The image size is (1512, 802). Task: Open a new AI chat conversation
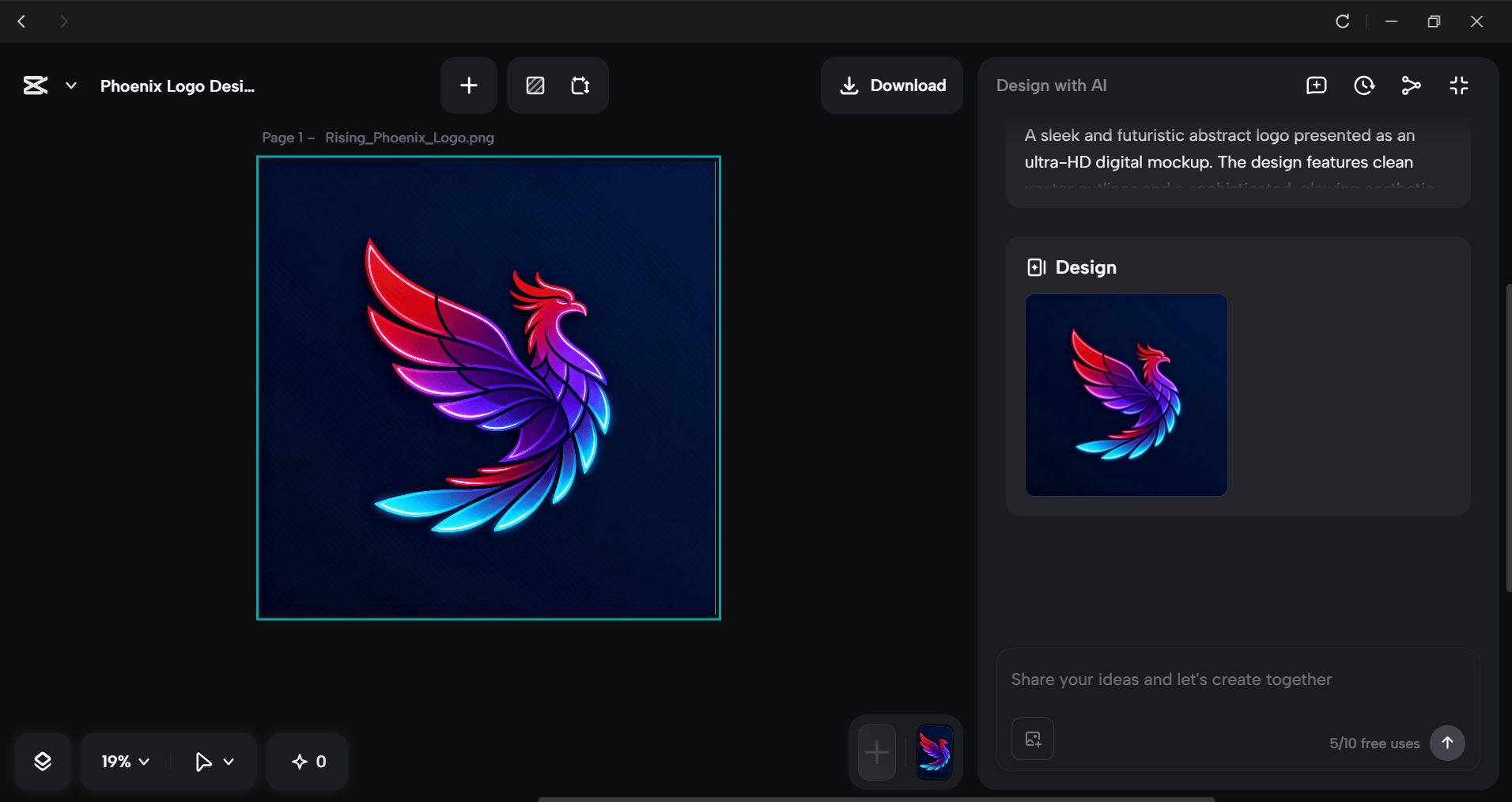(x=1315, y=85)
